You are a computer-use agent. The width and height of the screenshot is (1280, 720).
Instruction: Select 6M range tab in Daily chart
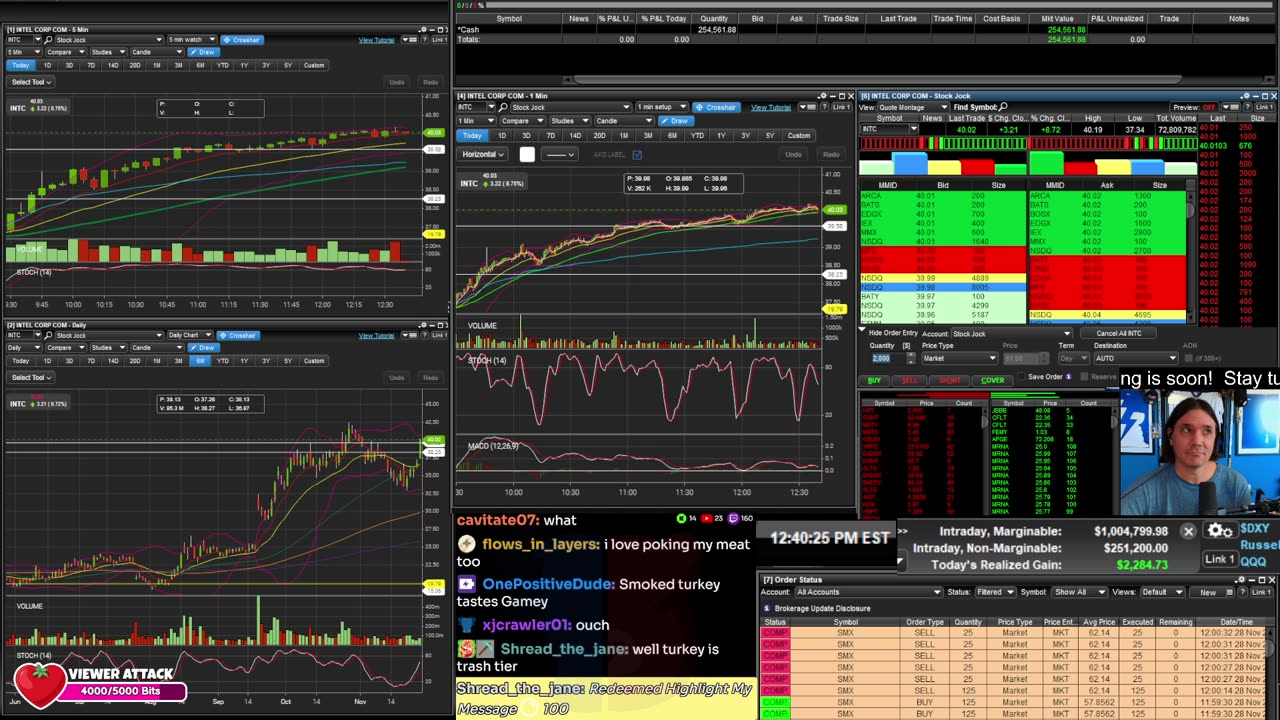[200, 360]
